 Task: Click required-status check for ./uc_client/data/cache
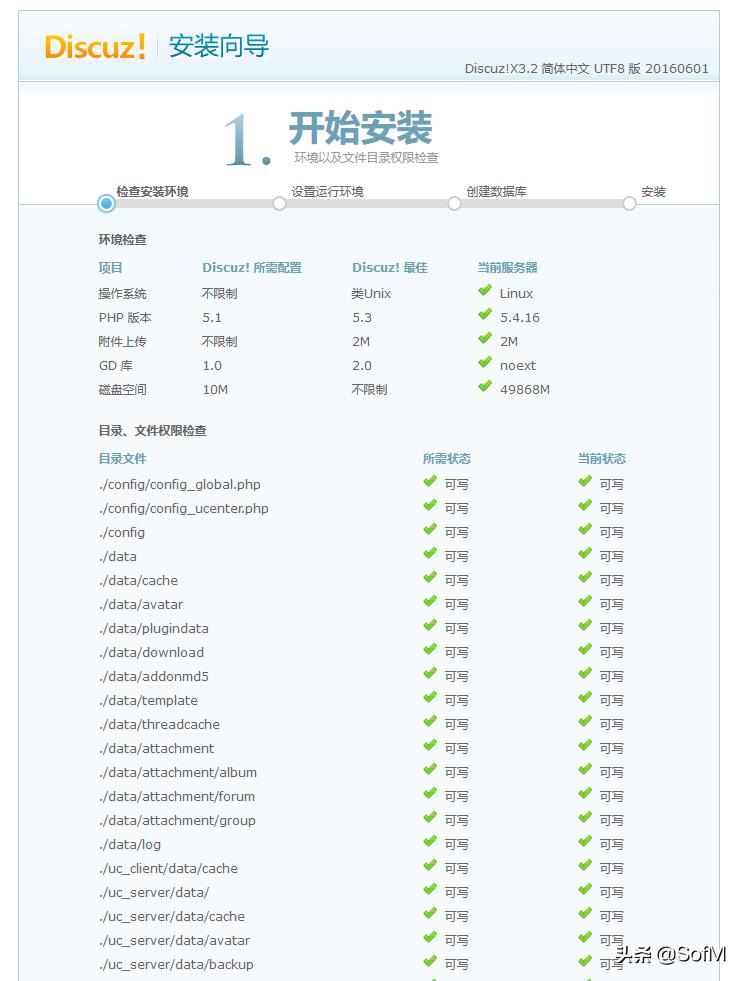[x=430, y=865]
